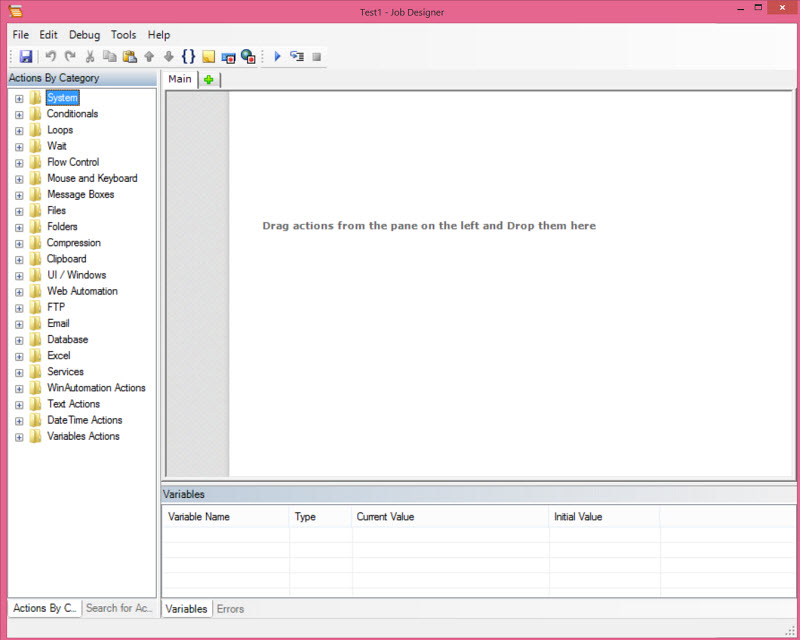The image size is (800, 640).
Task: Expand the Web Automation node
Action: click(x=19, y=292)
